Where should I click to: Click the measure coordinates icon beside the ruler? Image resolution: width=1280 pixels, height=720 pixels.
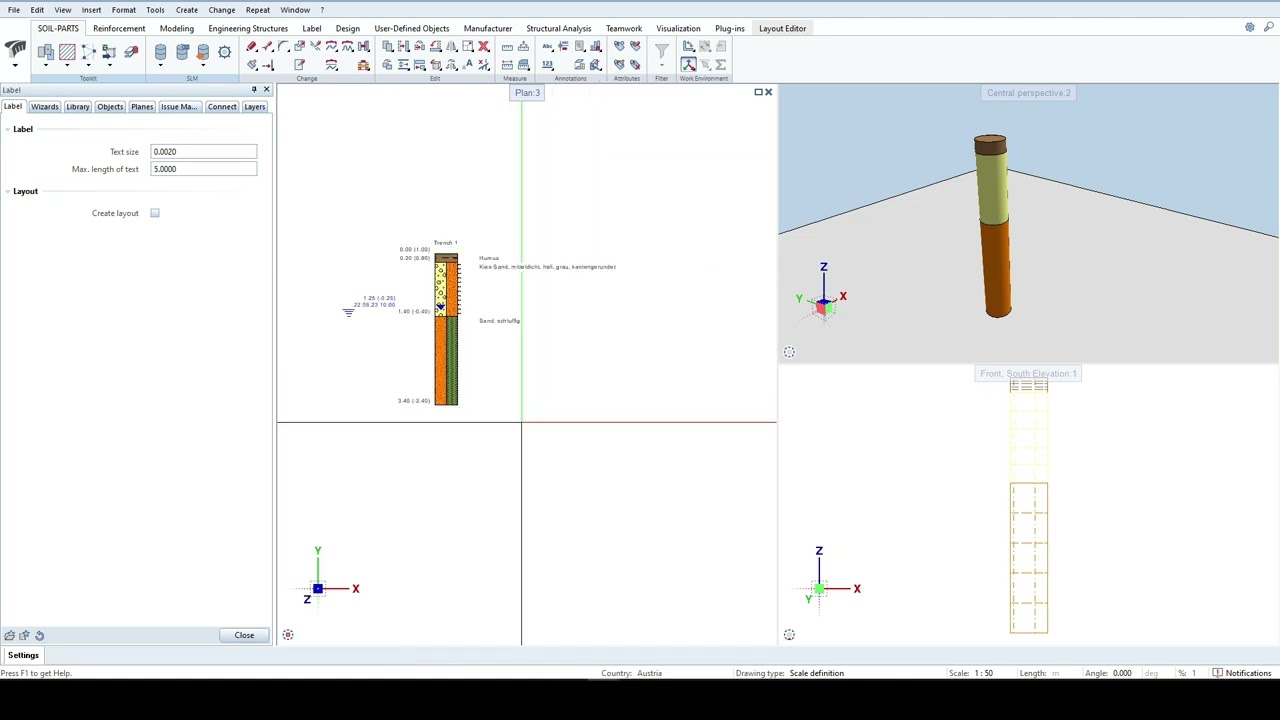pyautogui.click(x=523, y=47)
